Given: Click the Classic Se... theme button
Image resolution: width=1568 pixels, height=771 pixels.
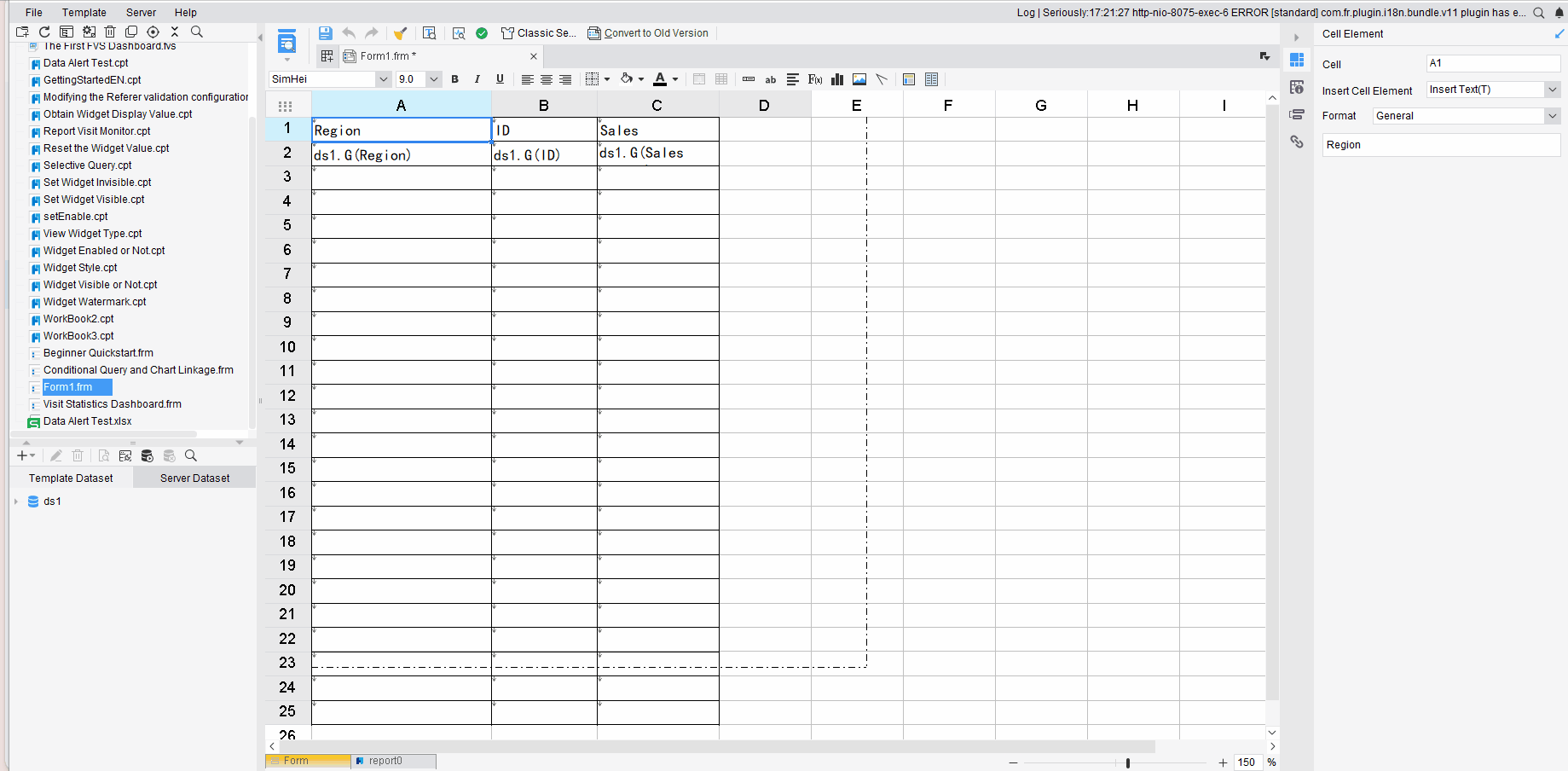Looking at the screenshot, I should [x=539, y=33].
